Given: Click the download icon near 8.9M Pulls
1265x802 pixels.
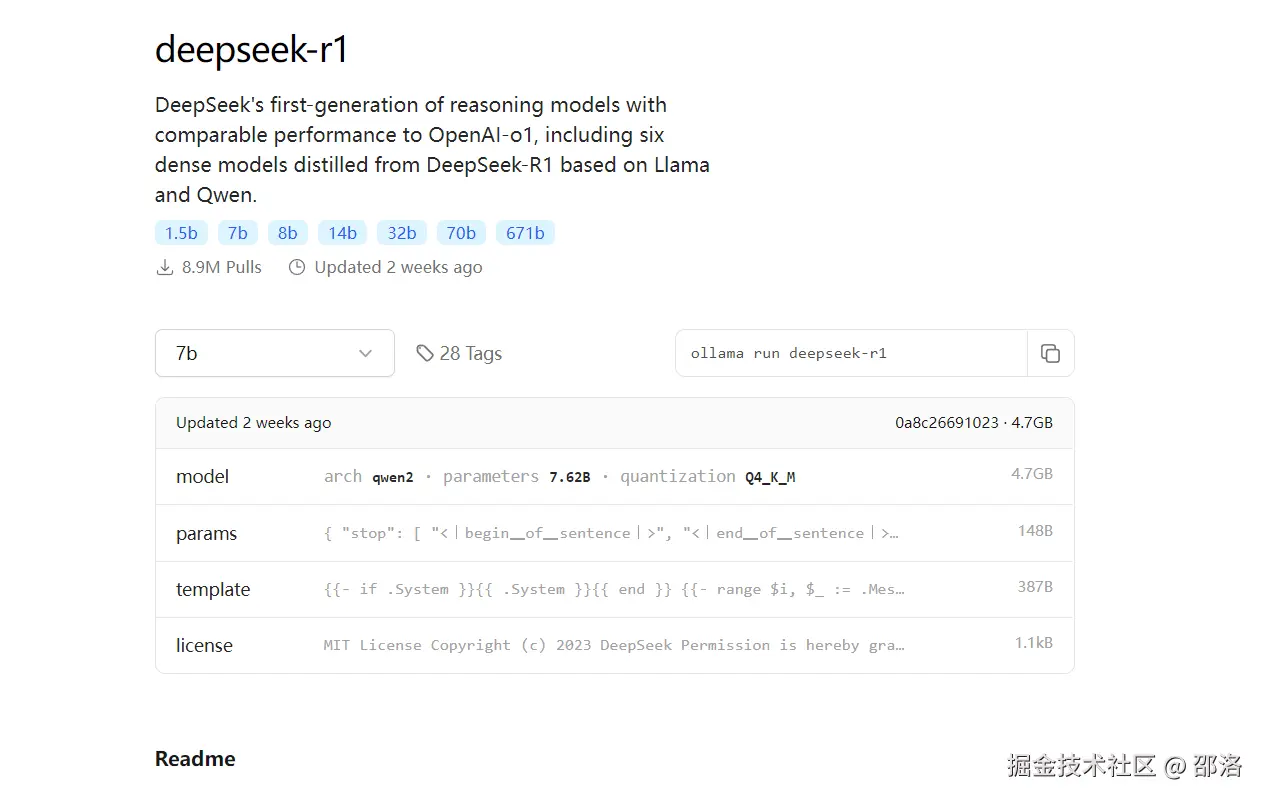Looking at the screenshot, I should click(x=165, y=268).
